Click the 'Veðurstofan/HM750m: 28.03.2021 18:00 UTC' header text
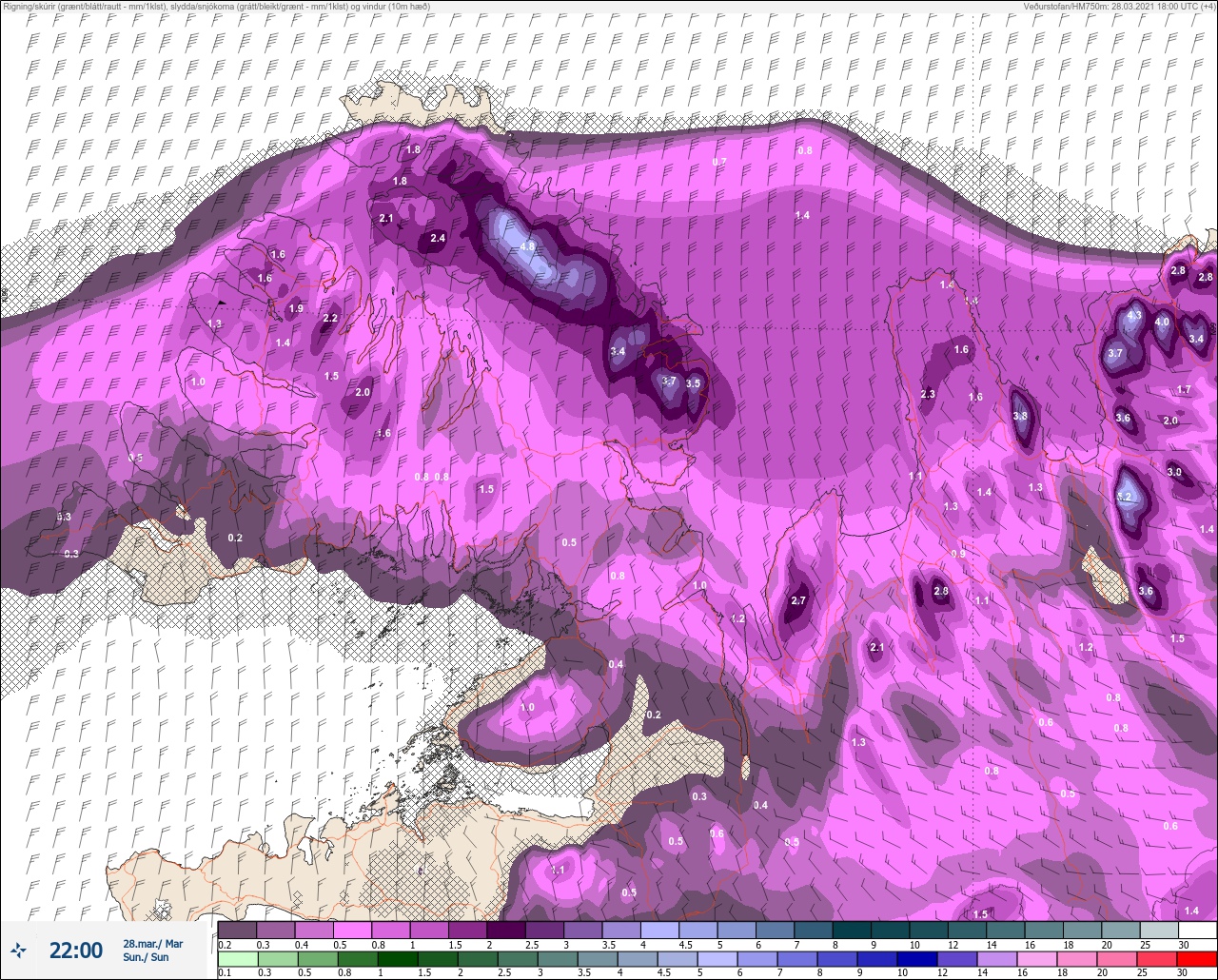Screen dimensions: 1218x980 1122,6
